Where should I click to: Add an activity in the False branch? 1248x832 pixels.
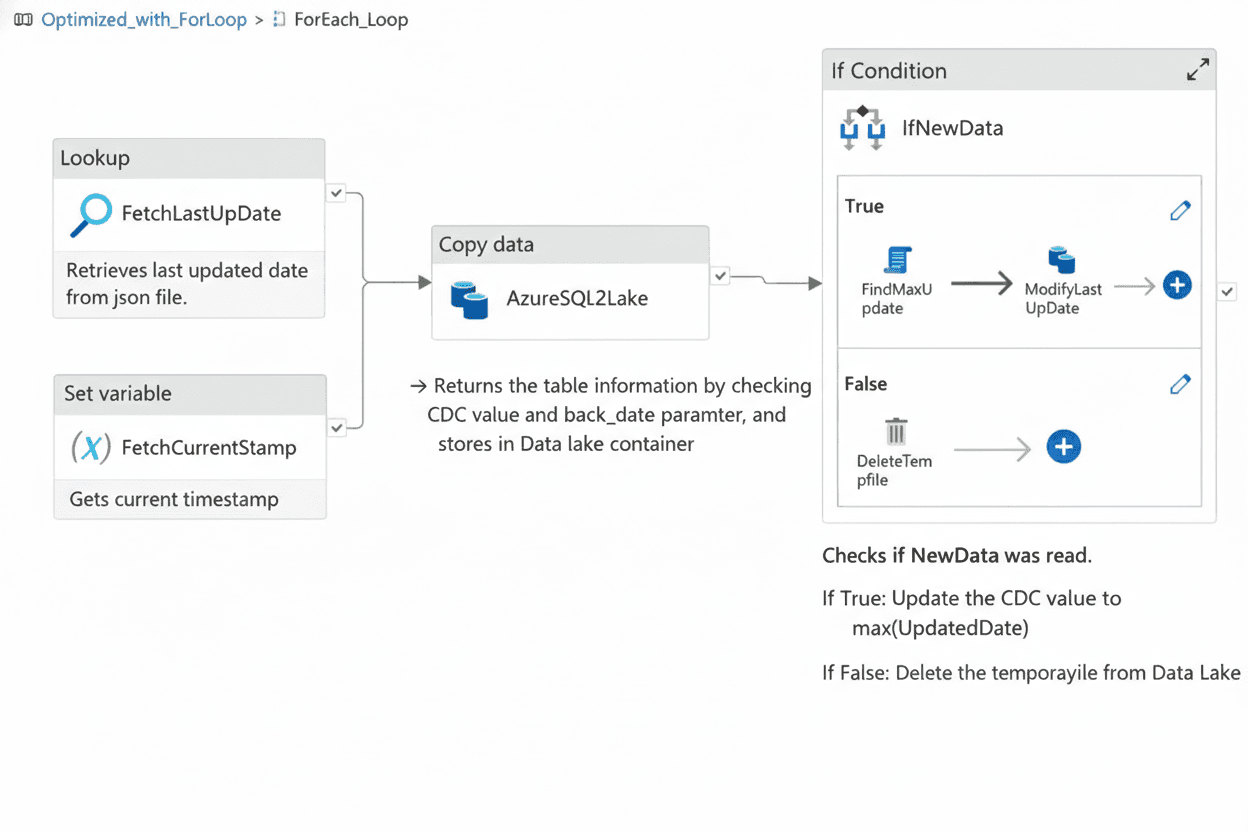click(x=1063, y=447)
